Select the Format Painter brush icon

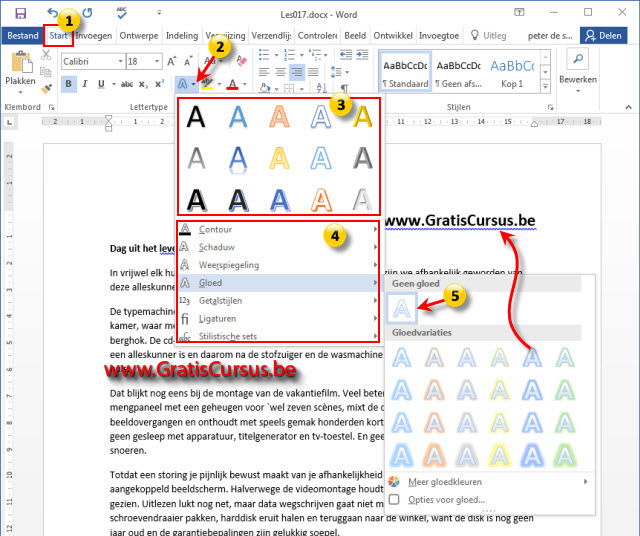pyautogui.click(x=46, y=88)
